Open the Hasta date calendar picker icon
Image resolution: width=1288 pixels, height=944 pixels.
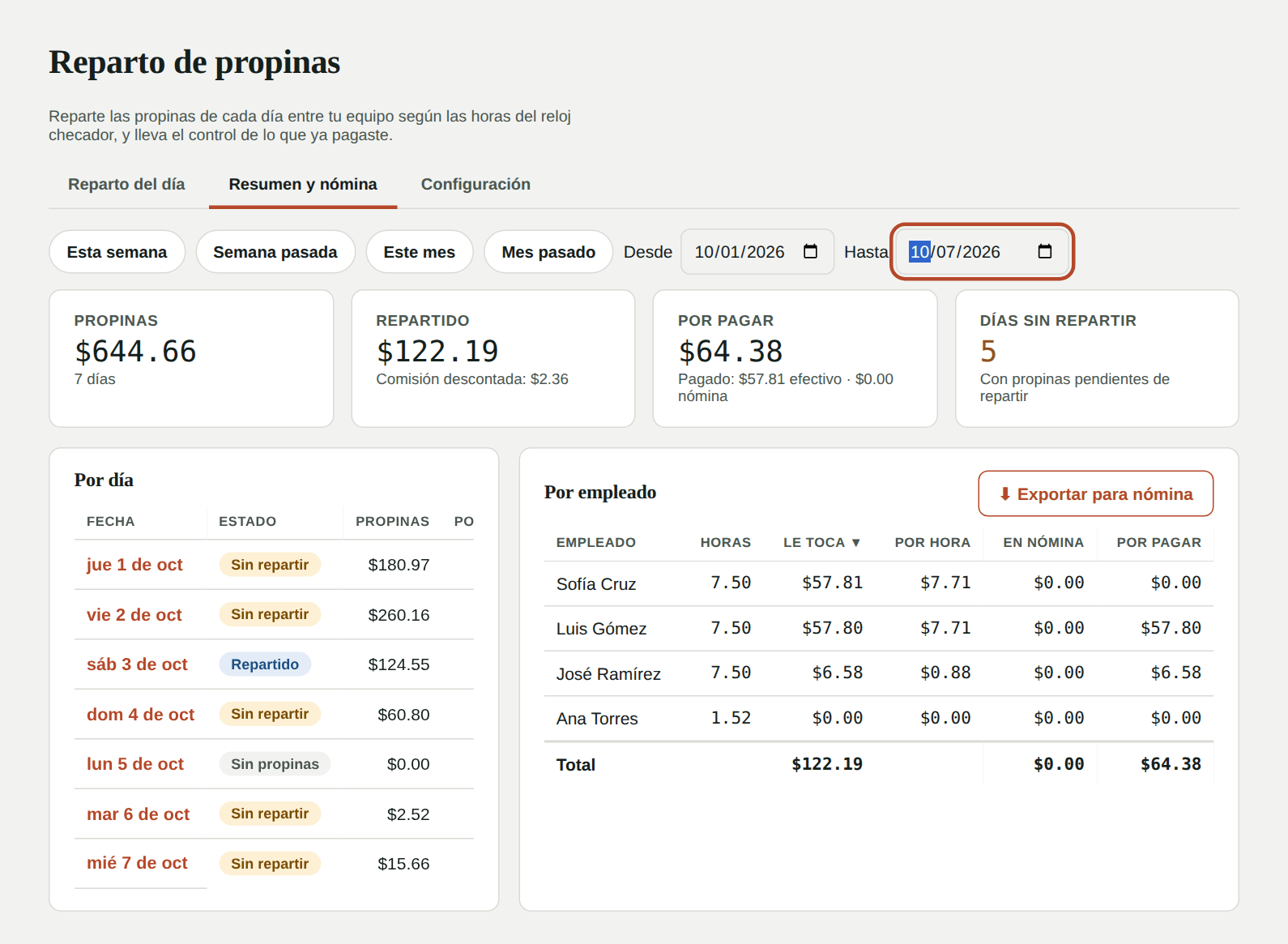1045,252
